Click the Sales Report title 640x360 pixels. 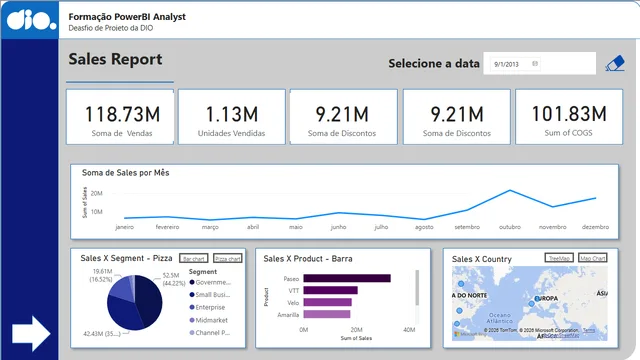coord(115,59)
